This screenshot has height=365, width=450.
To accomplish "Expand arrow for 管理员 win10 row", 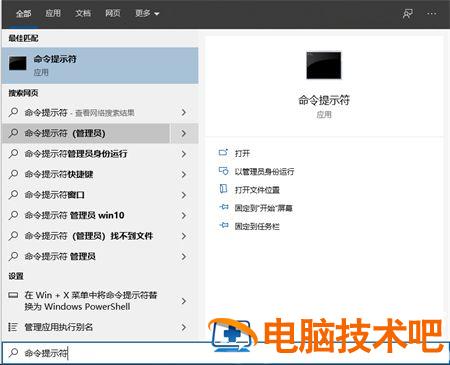I will [184, 215].
